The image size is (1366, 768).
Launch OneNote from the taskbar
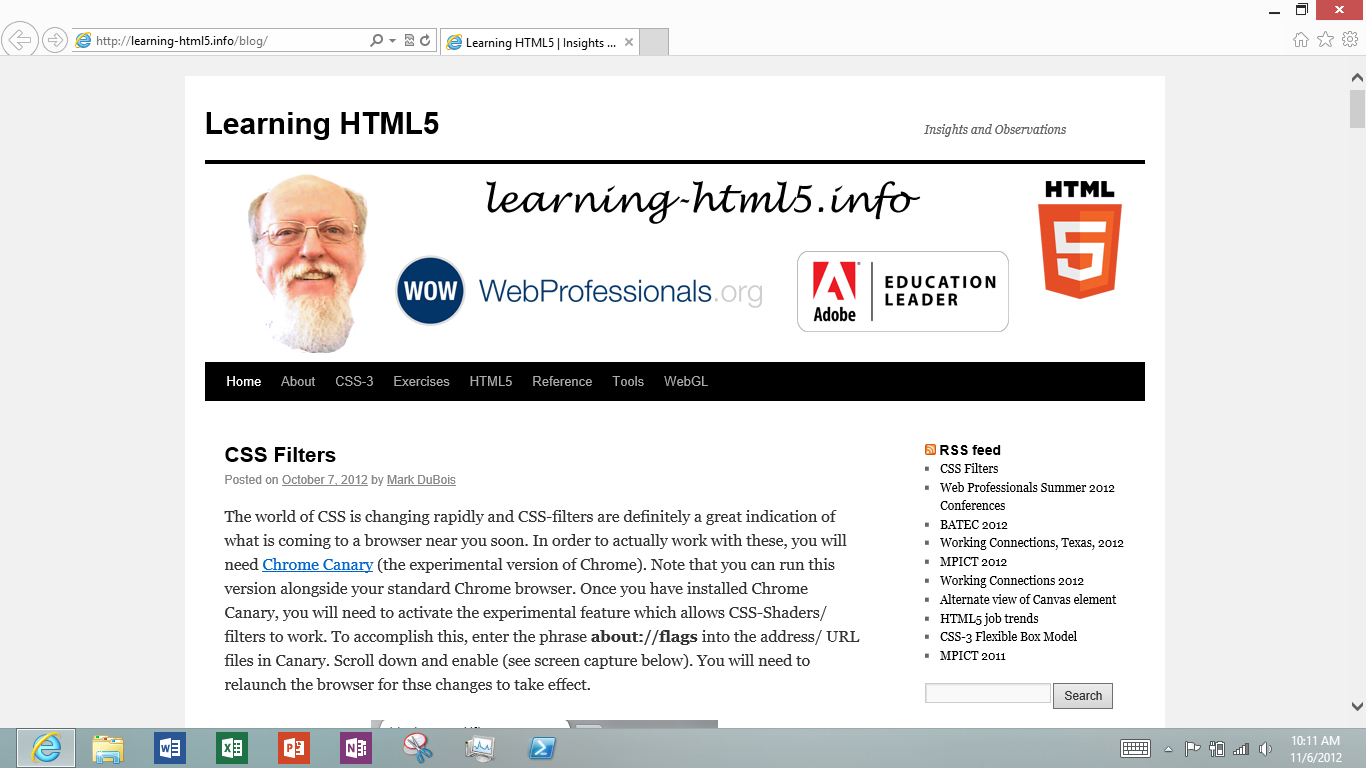pos(356,748)
